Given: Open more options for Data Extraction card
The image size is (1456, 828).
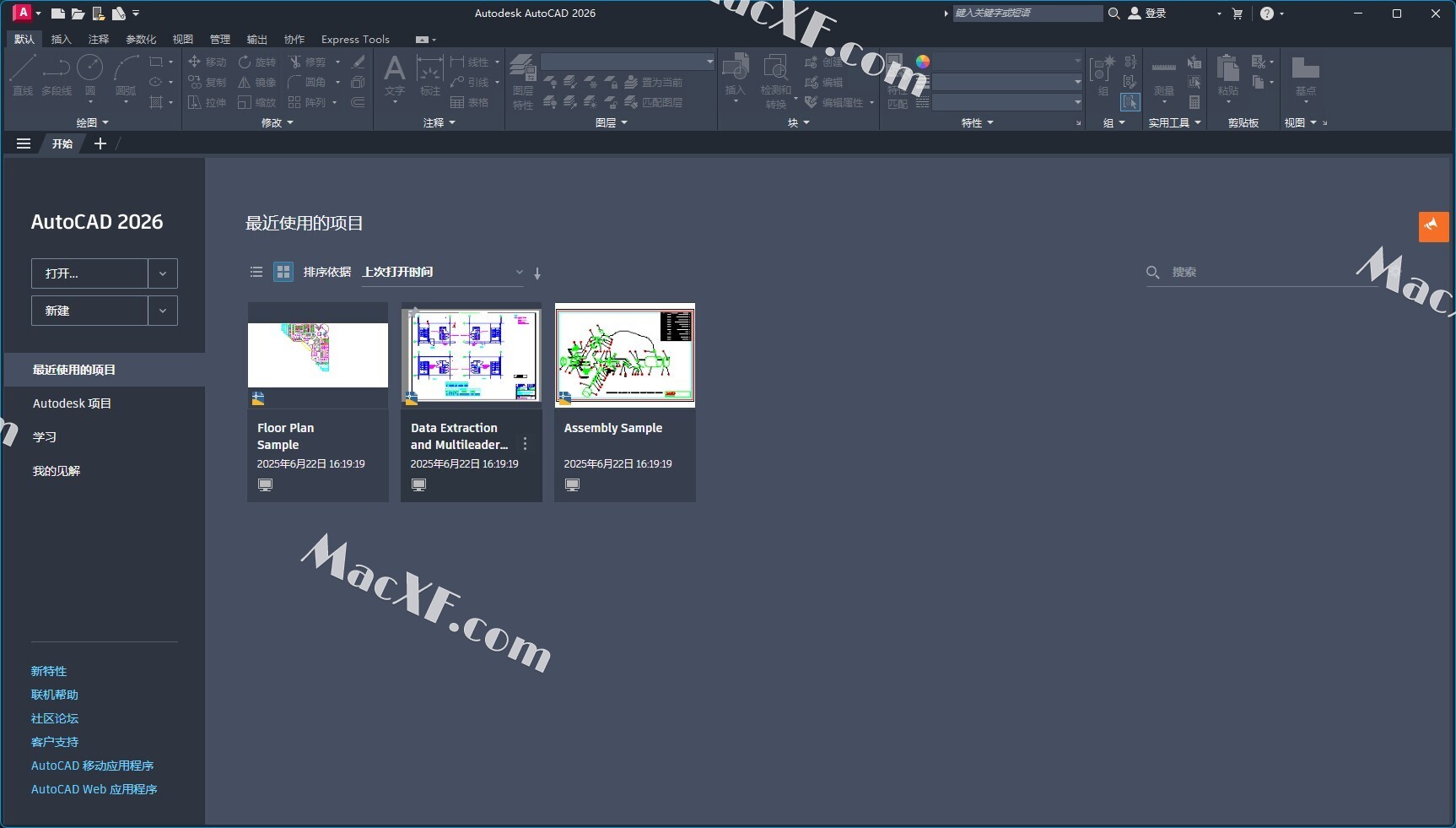Looking at the screenshot, I should pos(525,444).
